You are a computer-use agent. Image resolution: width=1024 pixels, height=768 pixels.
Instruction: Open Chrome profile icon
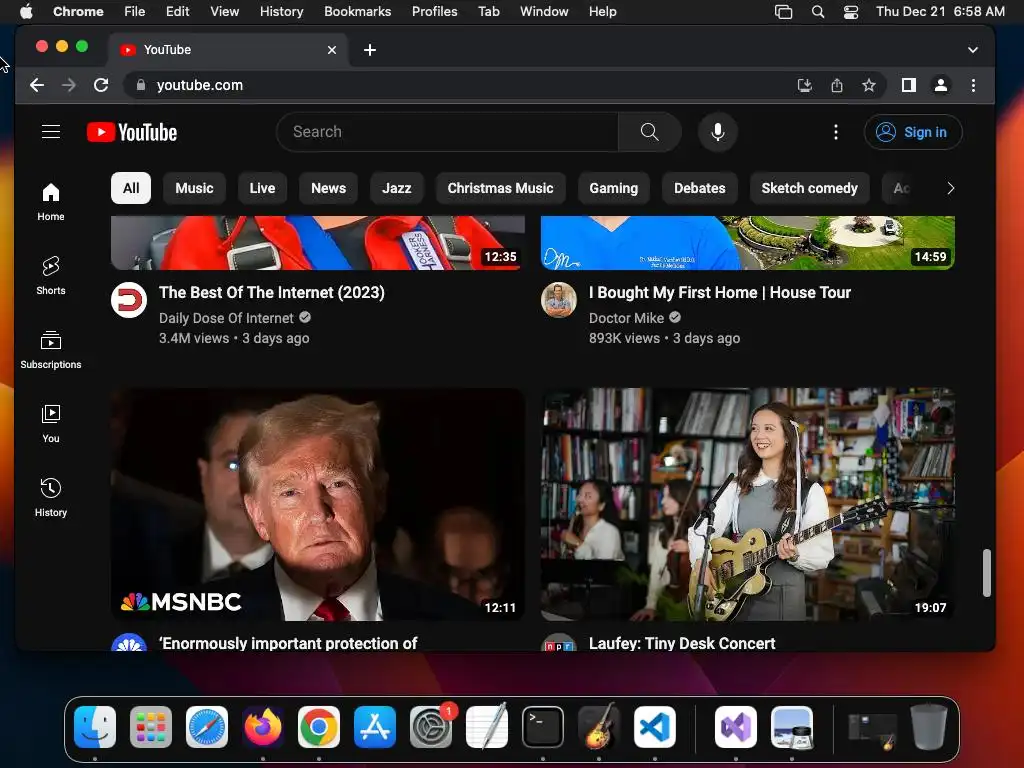[x=940, y=85]
